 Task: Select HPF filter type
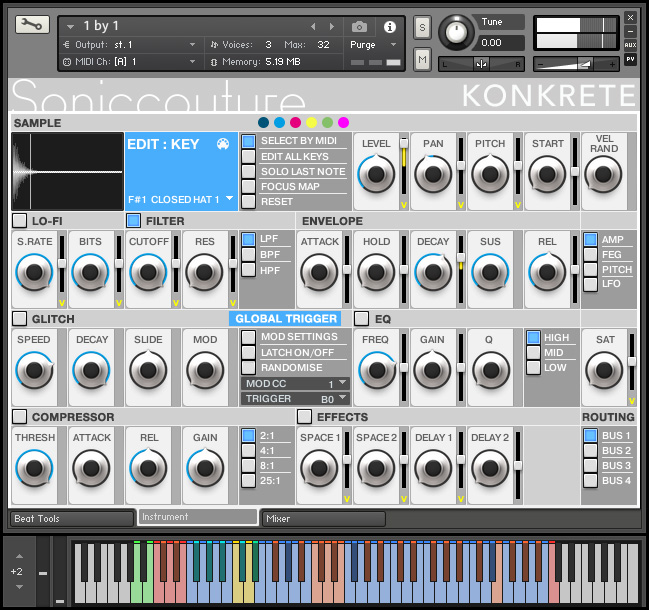248,270
